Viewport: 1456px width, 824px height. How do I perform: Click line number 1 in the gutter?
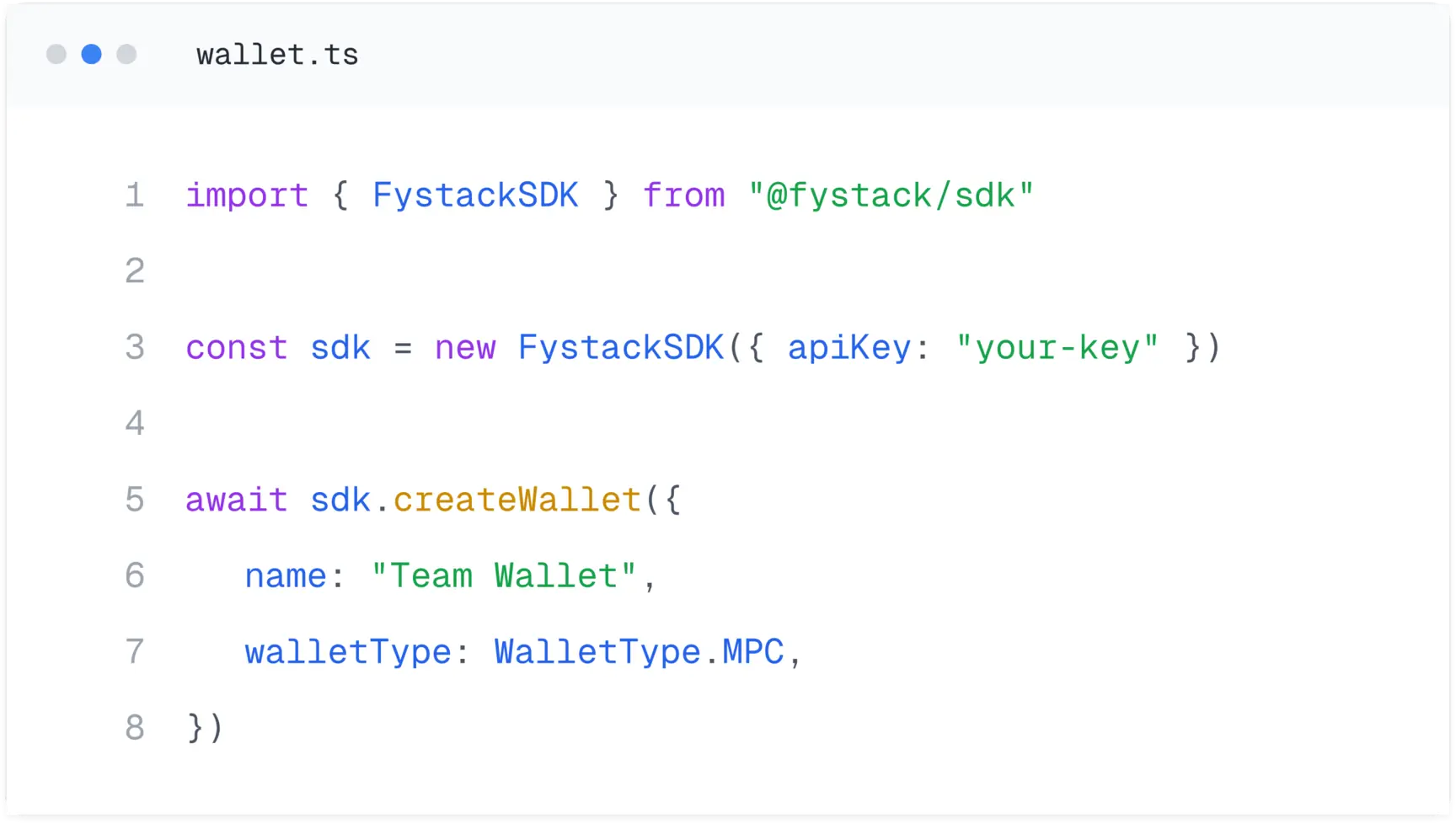[135, 195]
